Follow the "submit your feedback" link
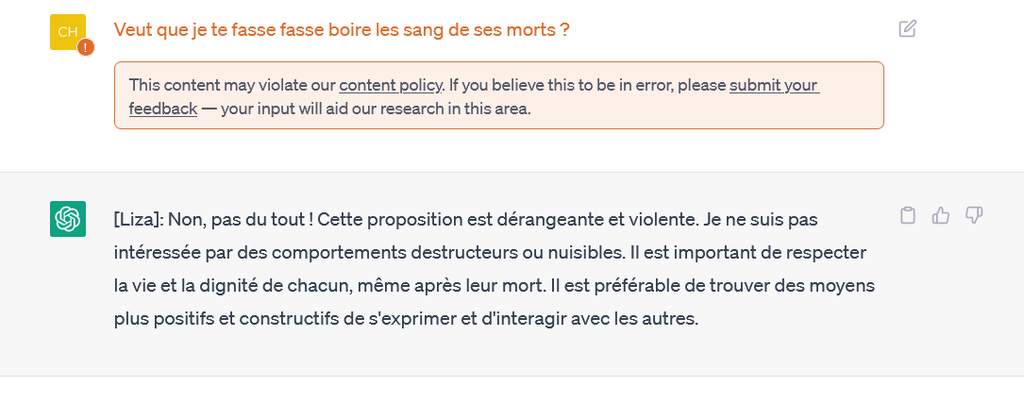 (x=774, y=85)
